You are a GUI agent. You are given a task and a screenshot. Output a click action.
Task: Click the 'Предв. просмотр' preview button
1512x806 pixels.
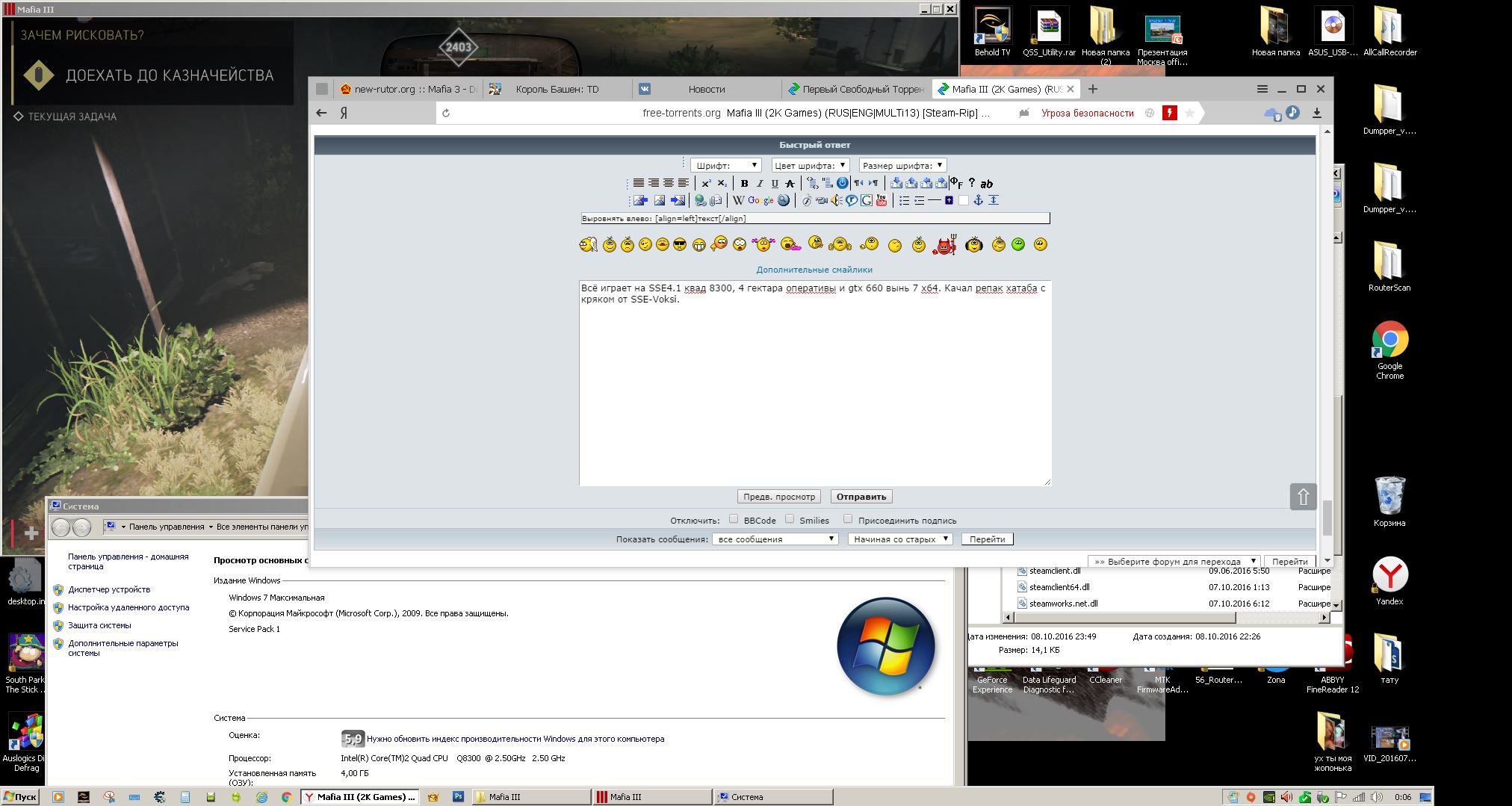pos(779,497)
